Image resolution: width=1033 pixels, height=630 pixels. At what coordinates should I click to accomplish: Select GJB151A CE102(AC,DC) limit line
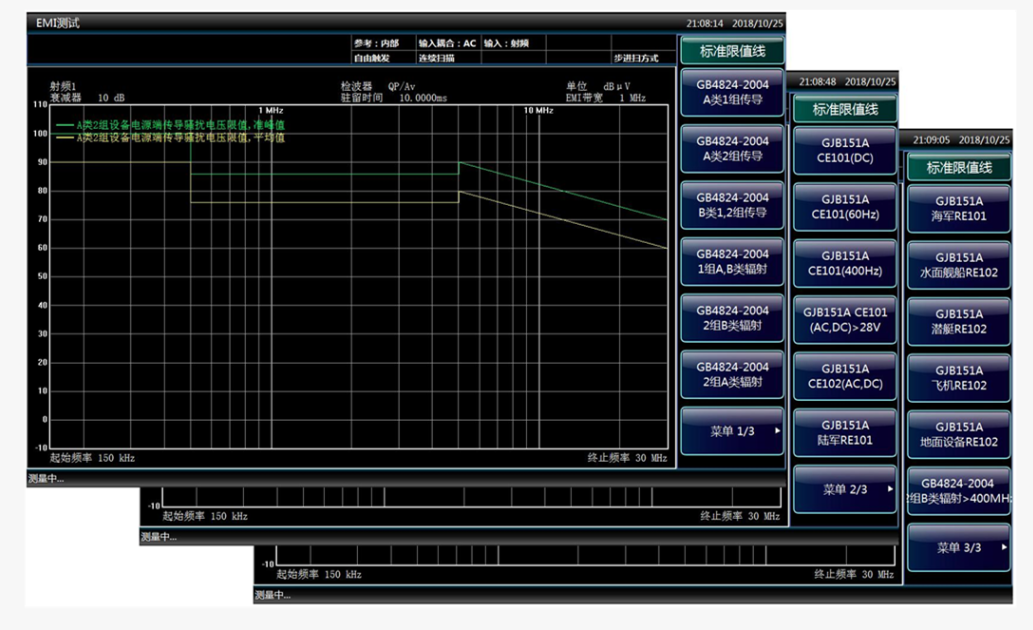pos(845,376)
